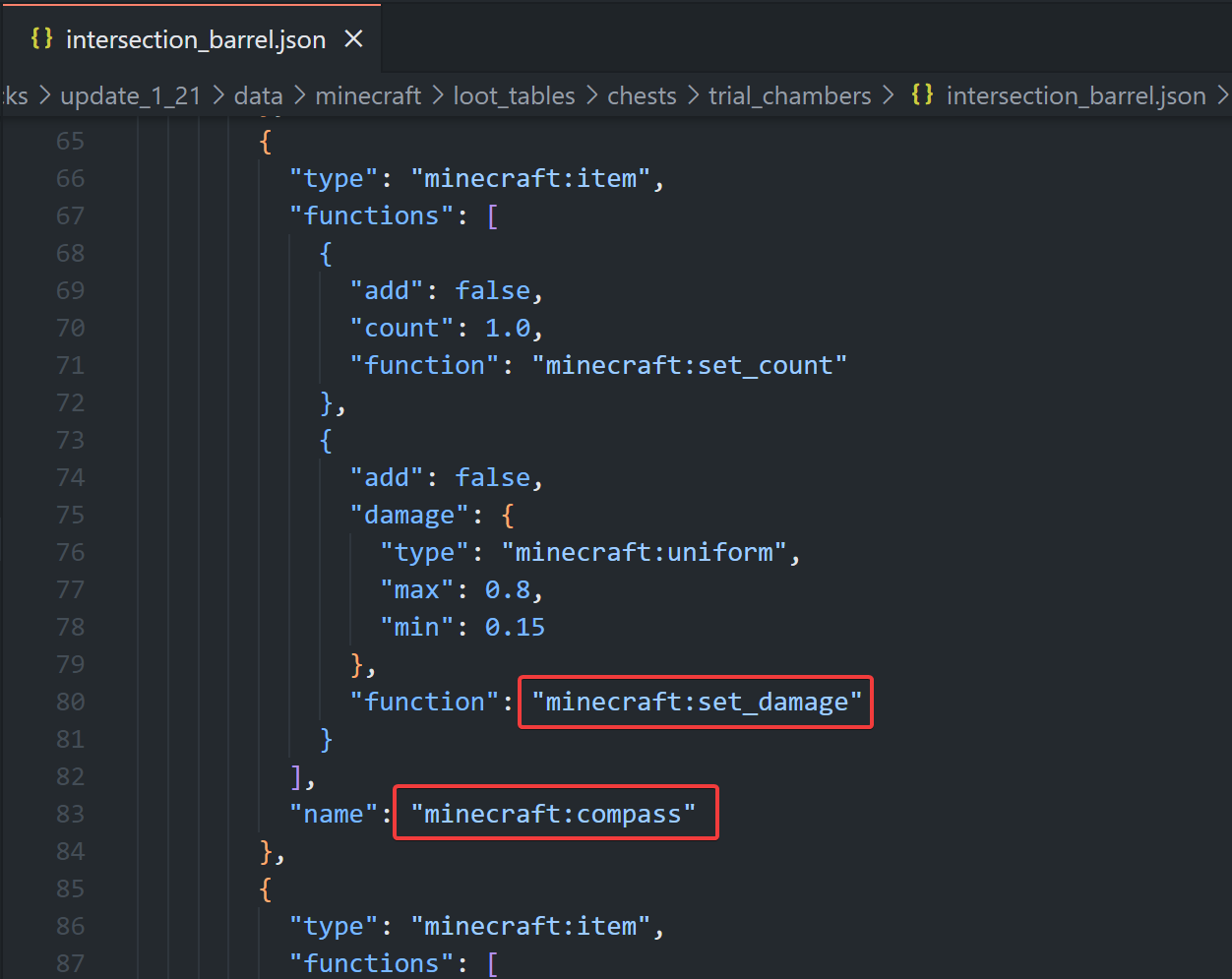This screenshot has height=979, width=1232.
Task: Click line number 83 in the gutter
Action: 70,814
